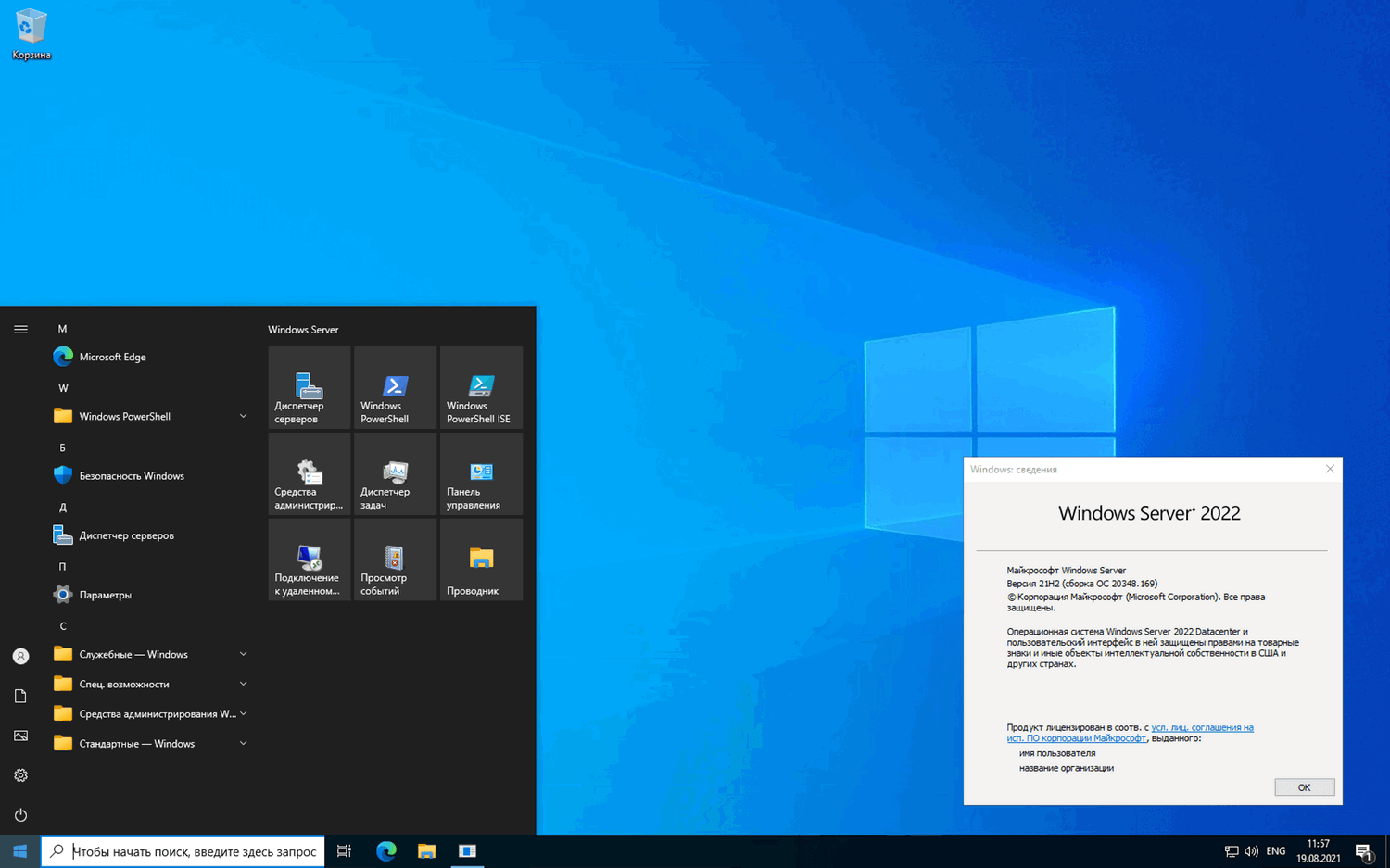Screen dimensions: 1390x868
Task: Open the Просмотр событий tile
Action: (395, 559)
